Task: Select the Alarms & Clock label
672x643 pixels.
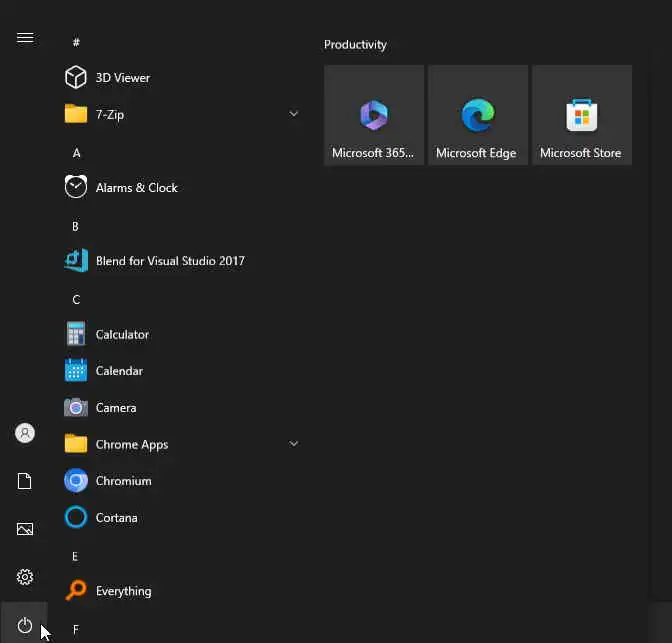Action: (136, 188)
